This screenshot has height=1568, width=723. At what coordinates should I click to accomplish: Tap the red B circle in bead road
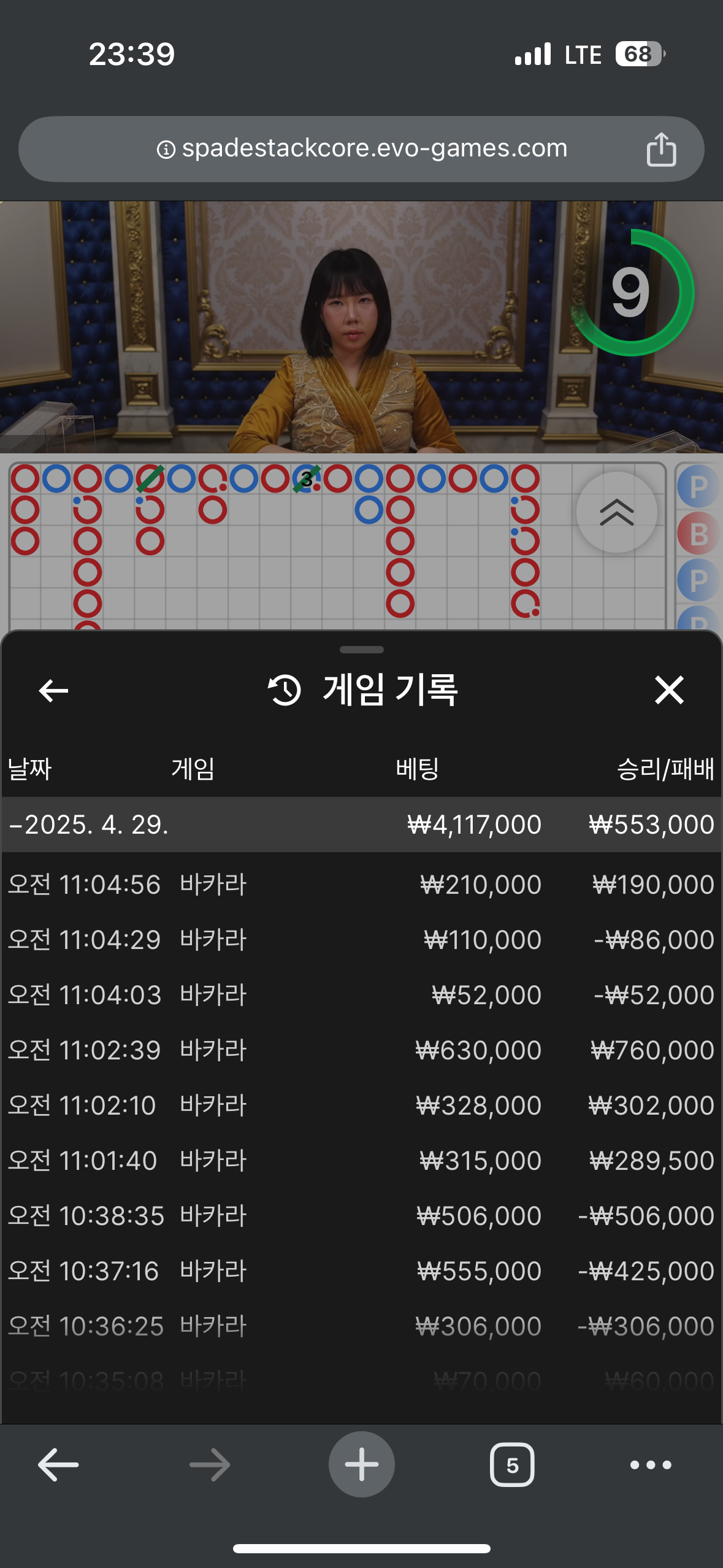698,534
